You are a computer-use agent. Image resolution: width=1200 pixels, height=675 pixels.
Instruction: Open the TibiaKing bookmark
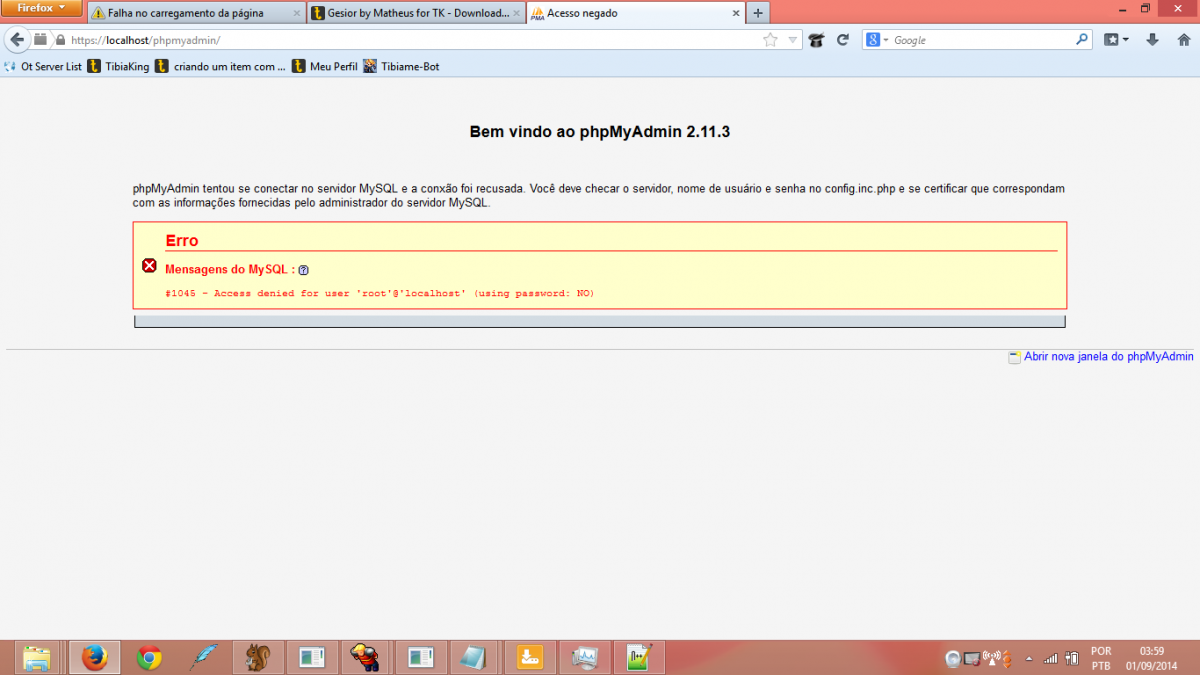(118, 66)
